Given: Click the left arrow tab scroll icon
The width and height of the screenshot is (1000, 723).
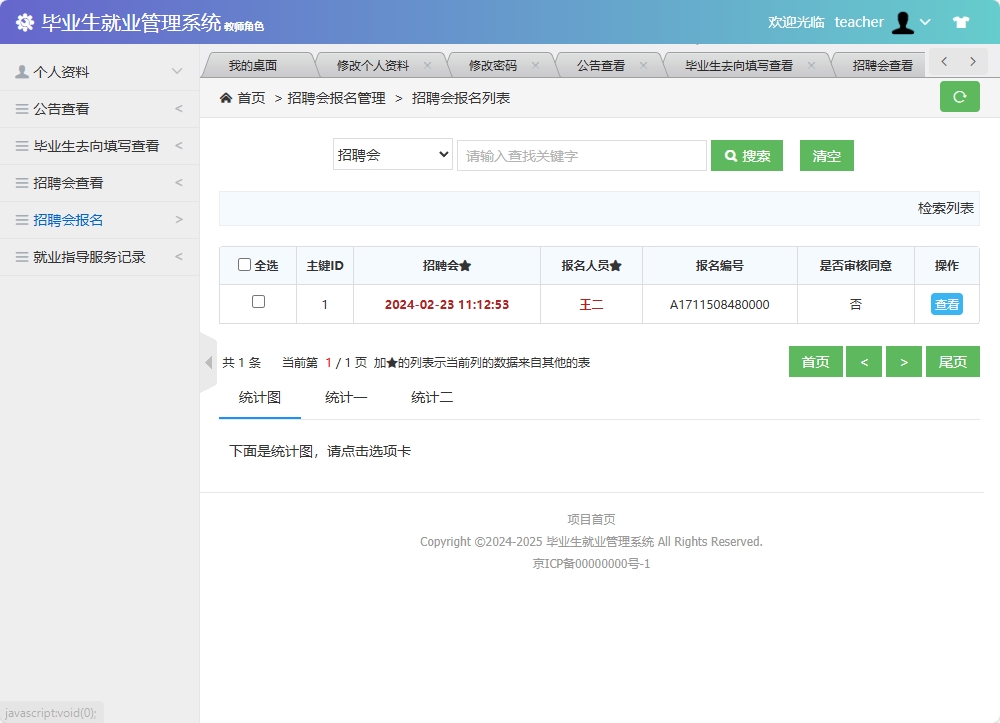Looking at the screenshot, I should pyautogui.click(x=942, y=61).
